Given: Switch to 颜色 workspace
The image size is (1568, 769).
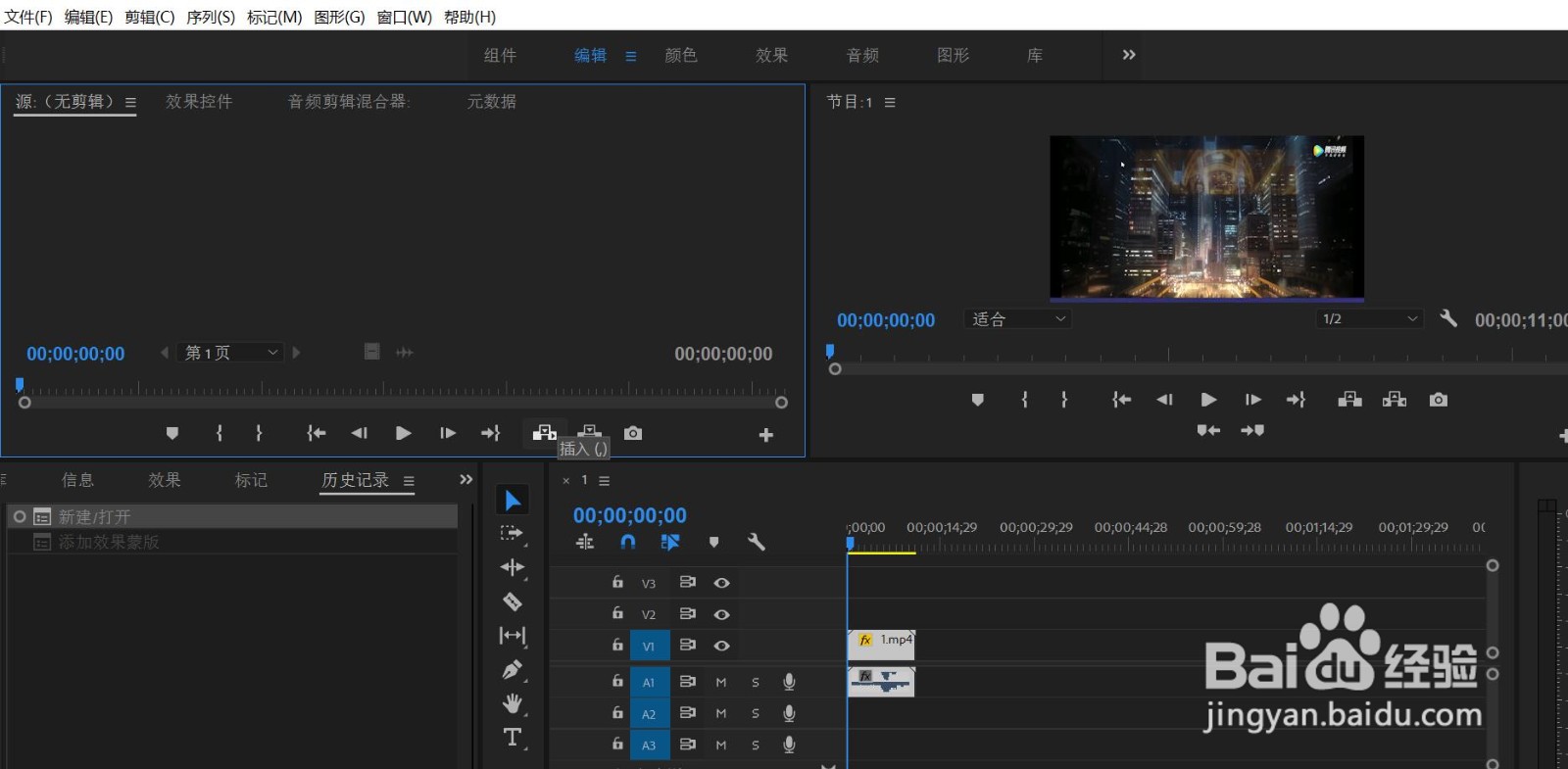Looking at the screenshot, I should click(681, 56).
